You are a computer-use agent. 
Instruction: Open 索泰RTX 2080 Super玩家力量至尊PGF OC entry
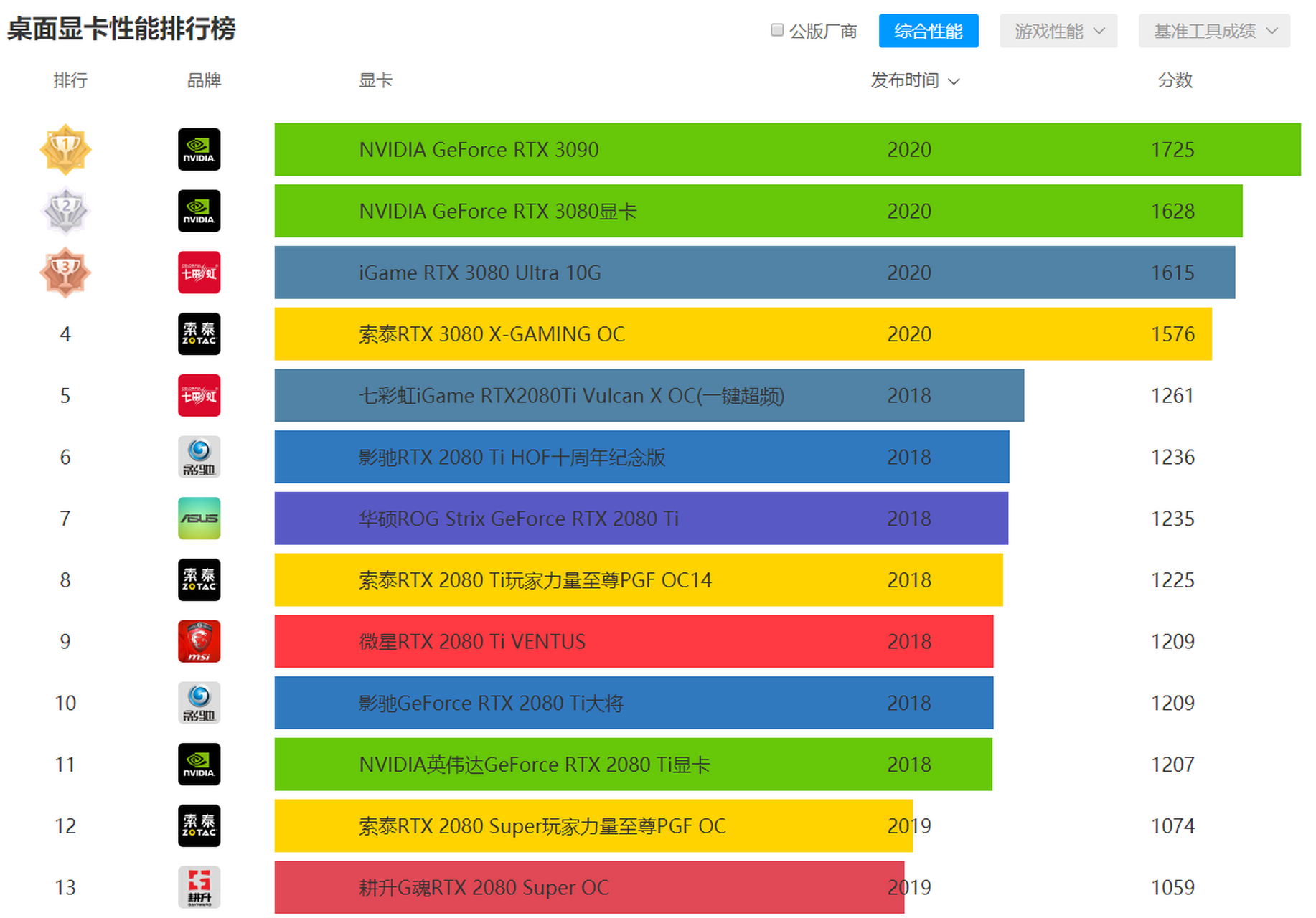click(x=593, y=825)
